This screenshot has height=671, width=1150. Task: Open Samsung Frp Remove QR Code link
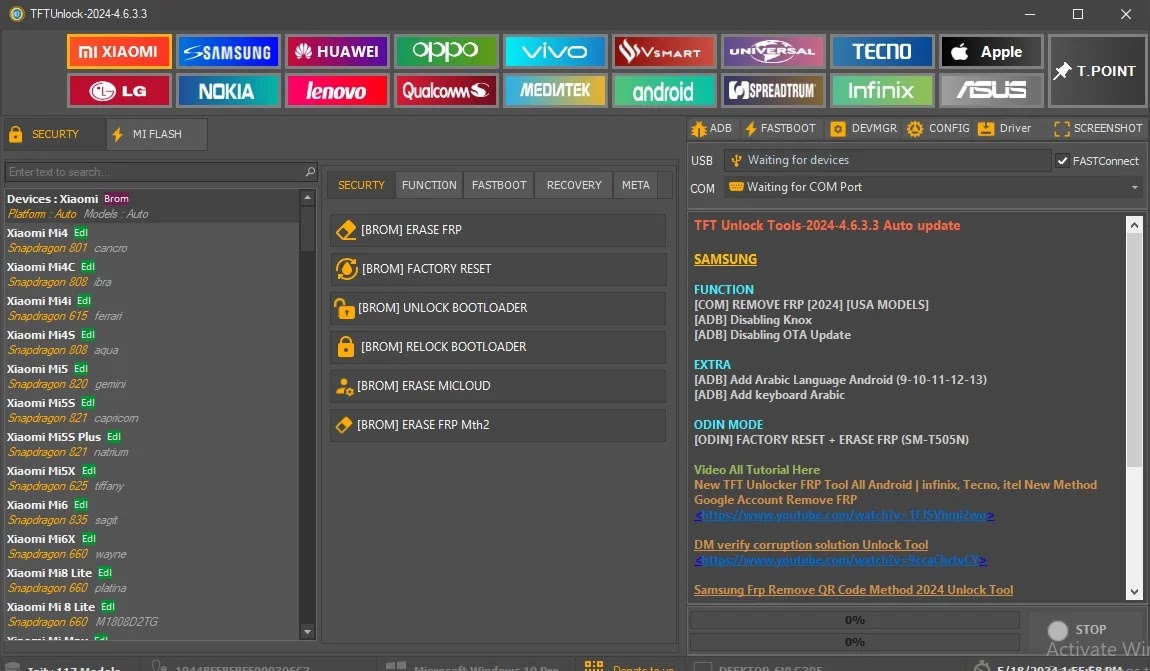click(854, 590)
